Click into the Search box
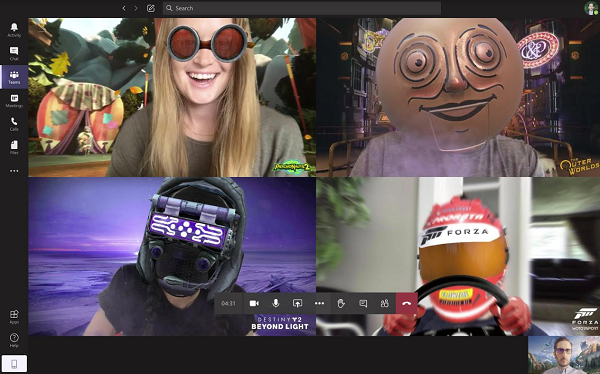This screenshot has width=600, height=374. tap(302, 8)
